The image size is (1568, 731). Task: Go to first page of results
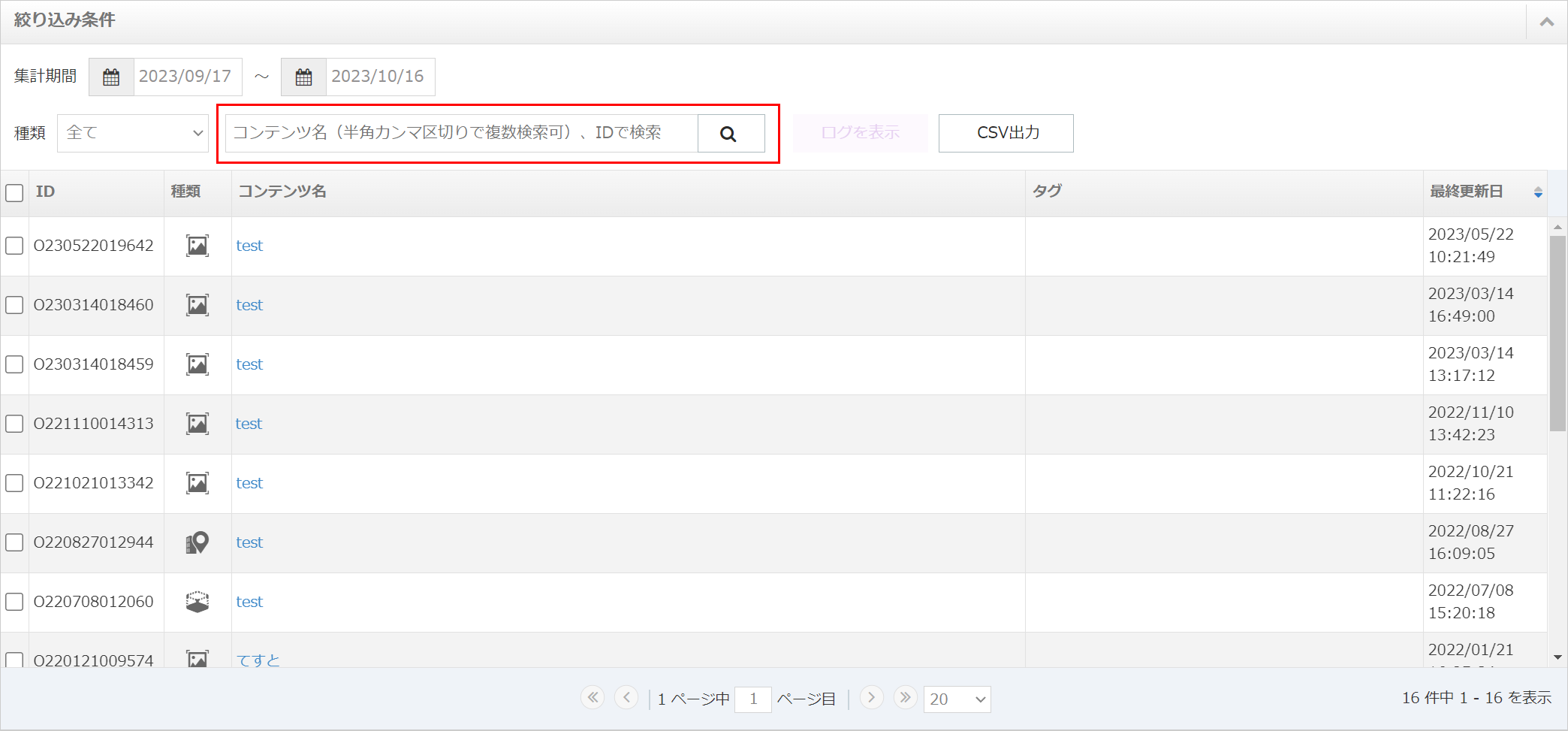(593, 698)
